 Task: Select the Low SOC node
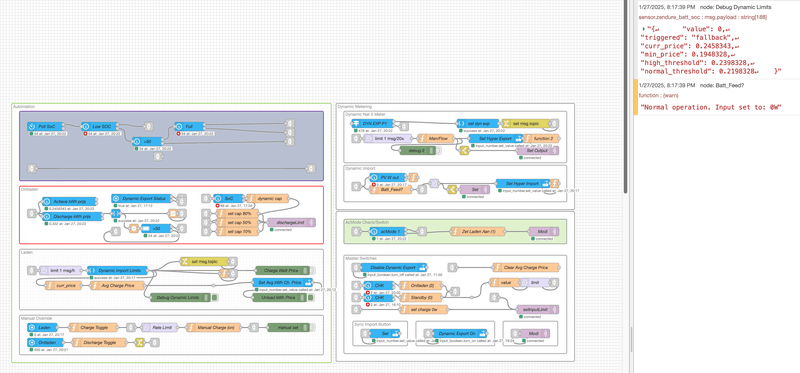[99, 126]
